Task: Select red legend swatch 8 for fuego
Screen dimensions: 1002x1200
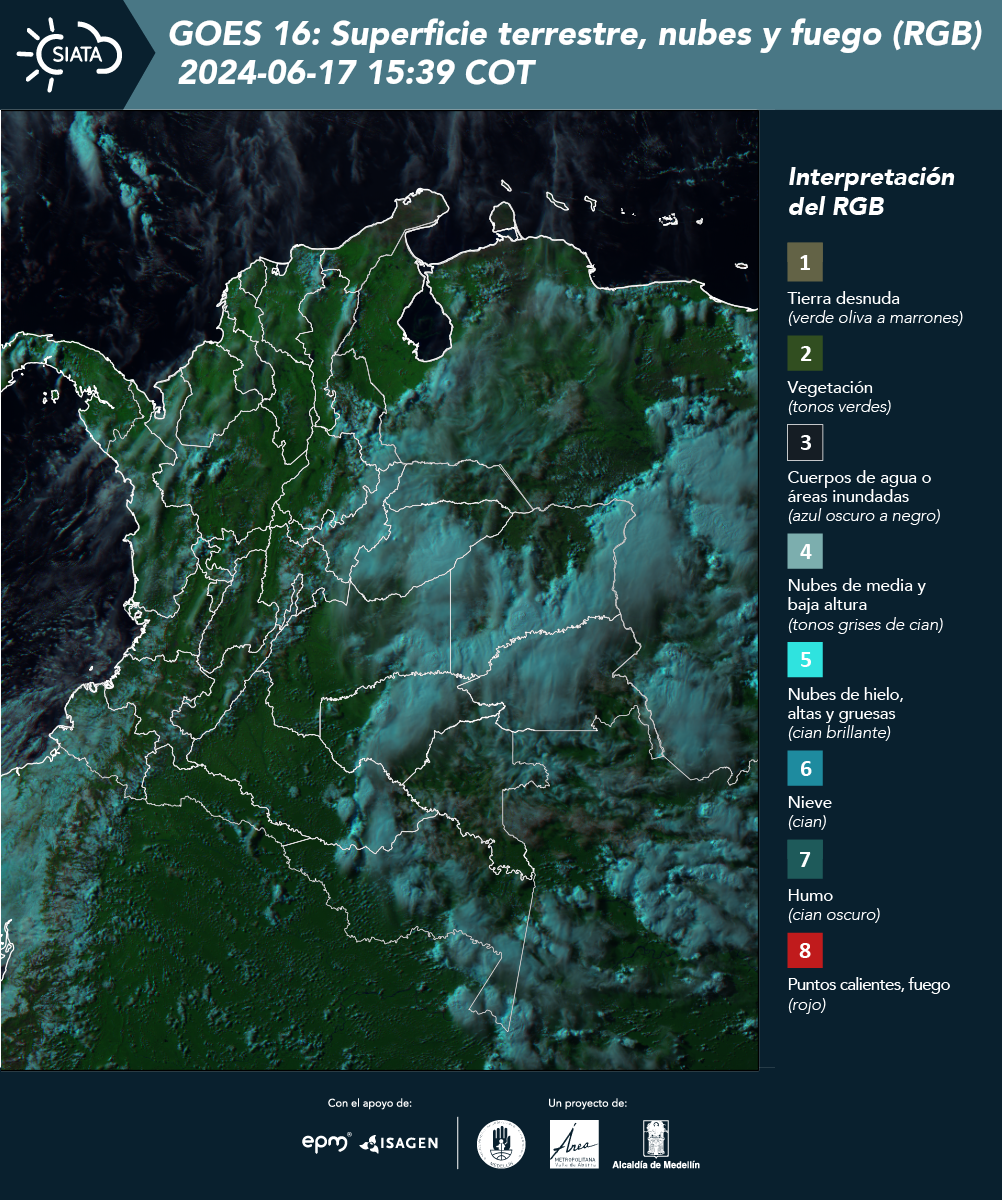Action: click(805, 949)
